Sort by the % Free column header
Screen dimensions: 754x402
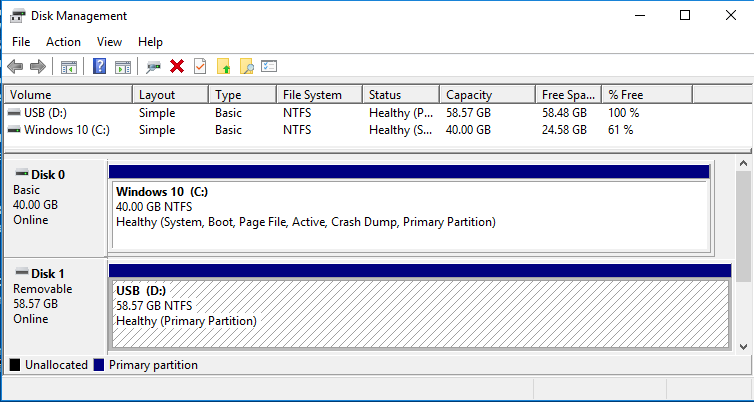pyautogui.click(x=647, y=95)
